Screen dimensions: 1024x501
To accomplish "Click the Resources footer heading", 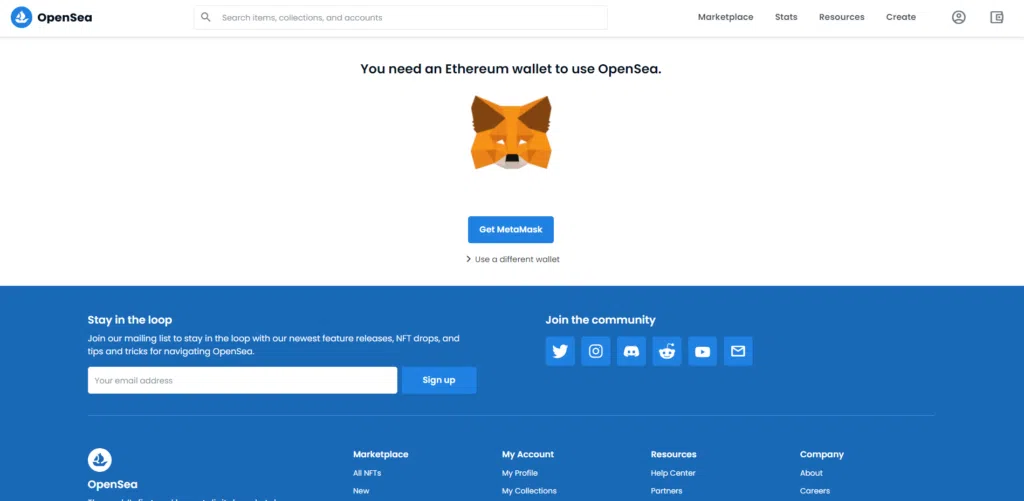I will (673, 454).
